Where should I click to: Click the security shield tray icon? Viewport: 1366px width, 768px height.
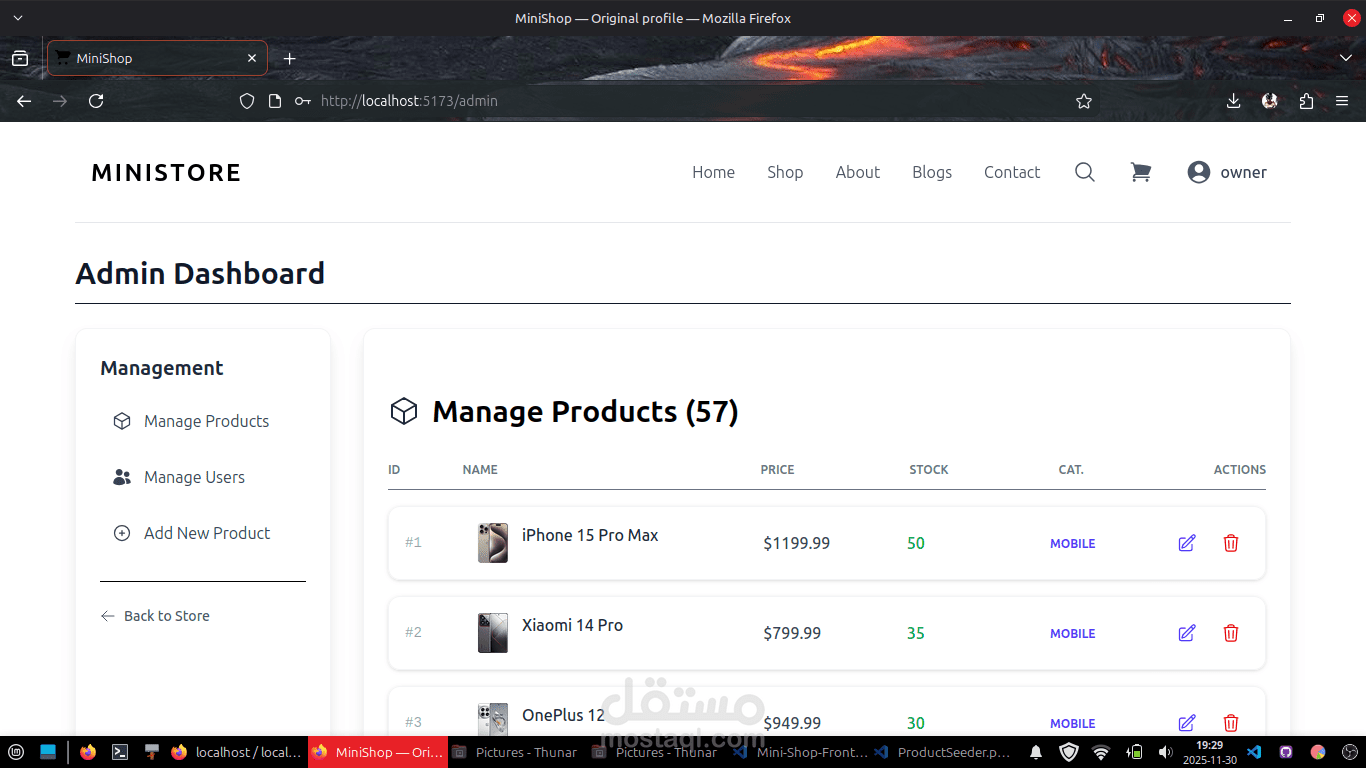coord(1069,752)
